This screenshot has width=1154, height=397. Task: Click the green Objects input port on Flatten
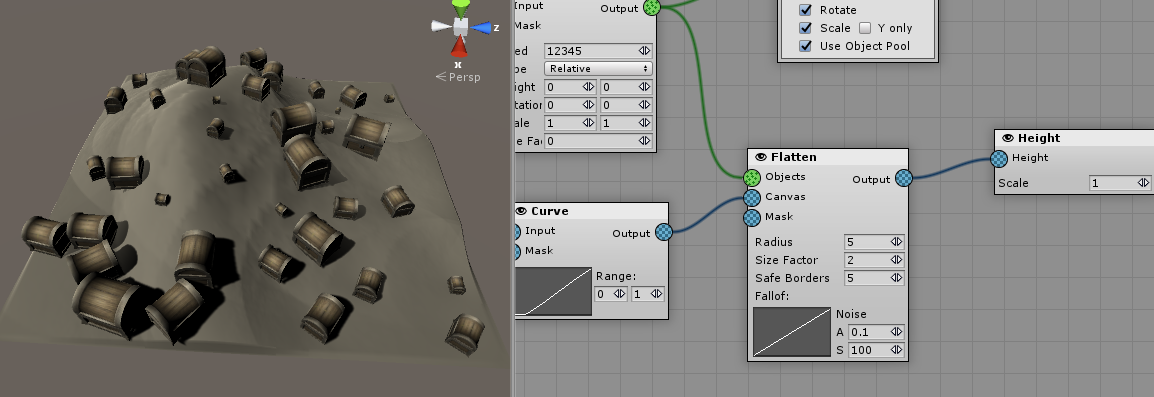751,178
